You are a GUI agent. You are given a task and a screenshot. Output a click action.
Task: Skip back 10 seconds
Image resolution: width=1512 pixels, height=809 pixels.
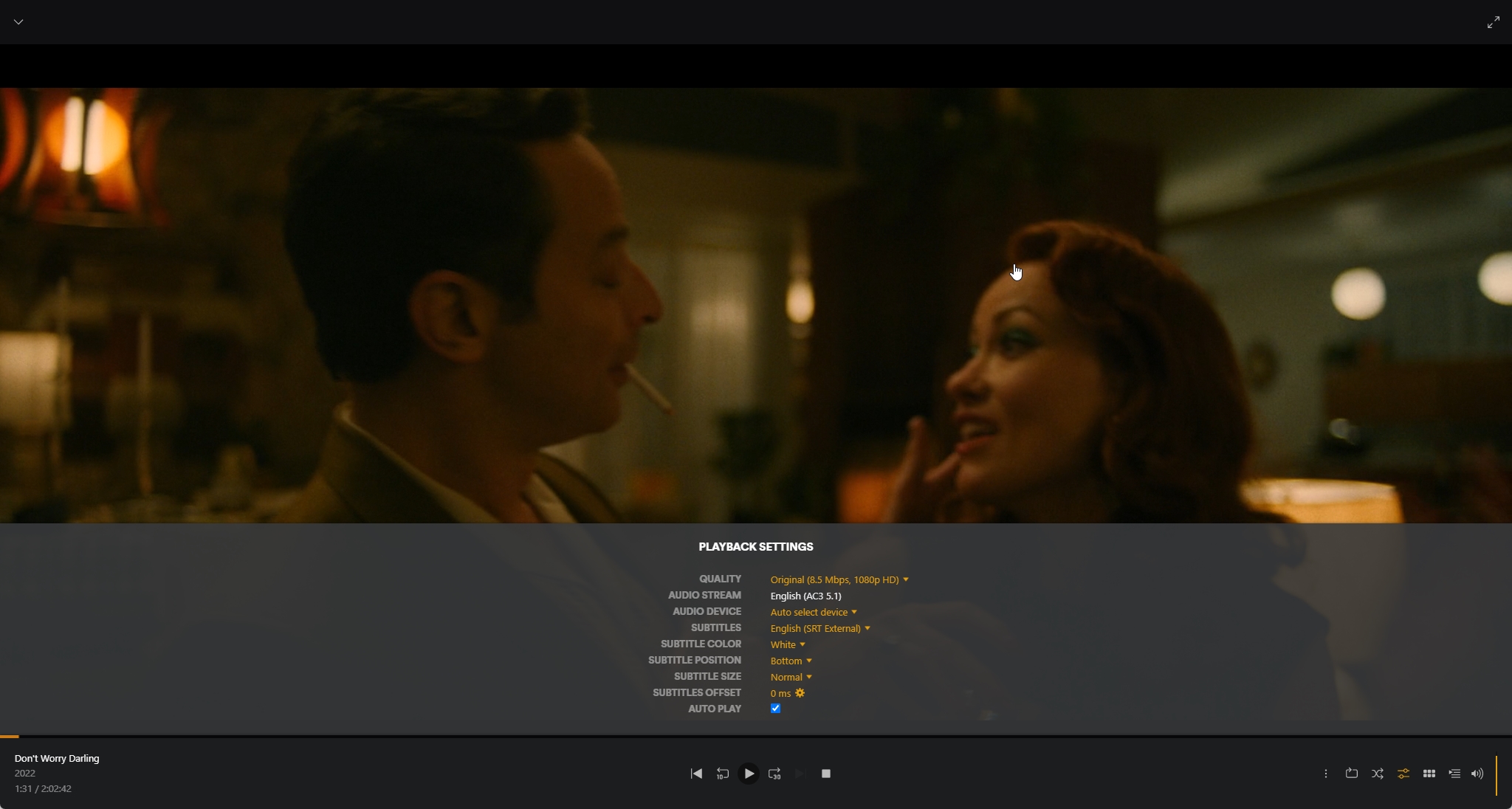[722, 774]
